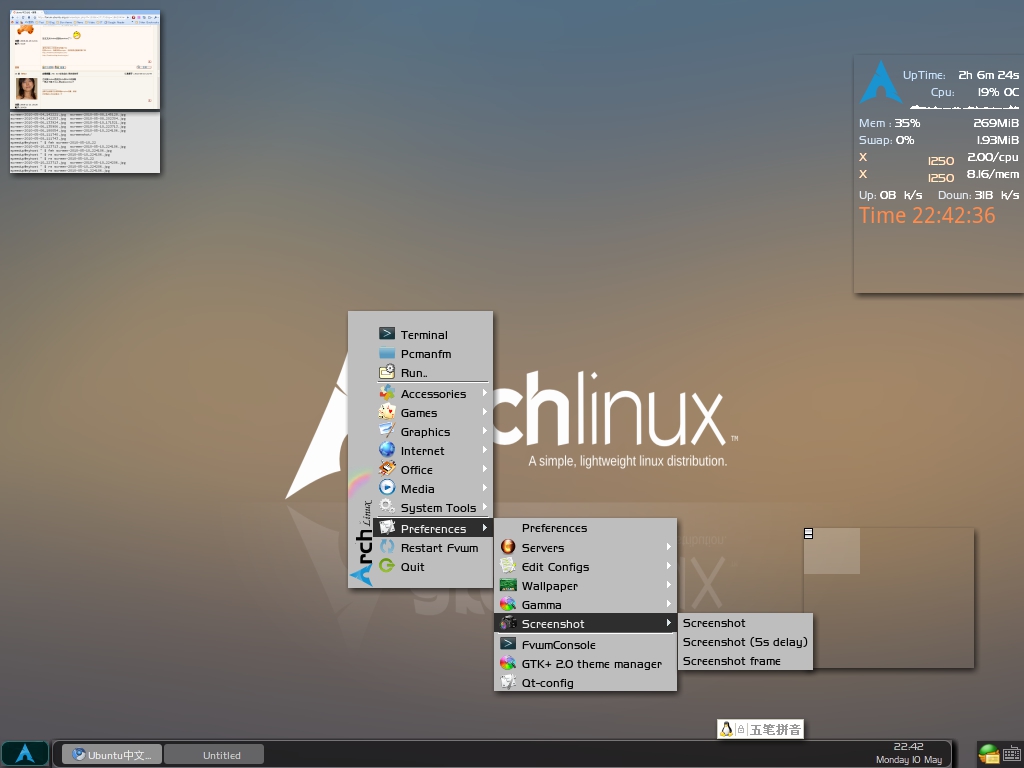Click the orange Time 22:42:36 readout
Screen dimensions: 1024x768
coord(927,216)
